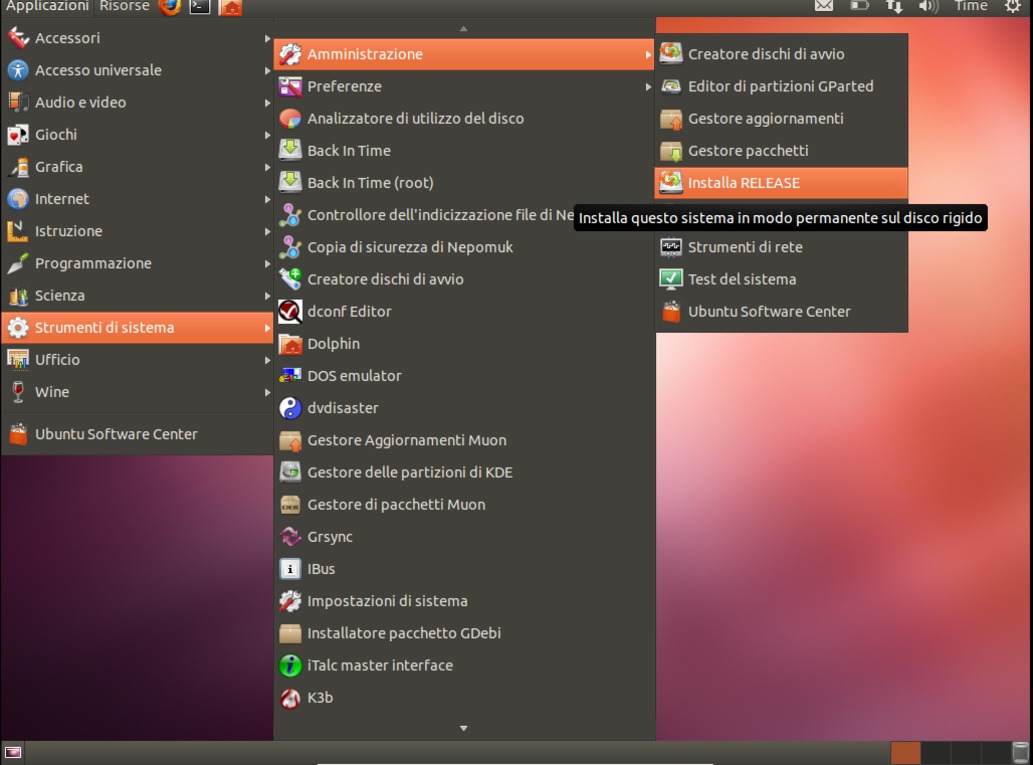Expand the Internet submenu arrow

click(267, 199)
